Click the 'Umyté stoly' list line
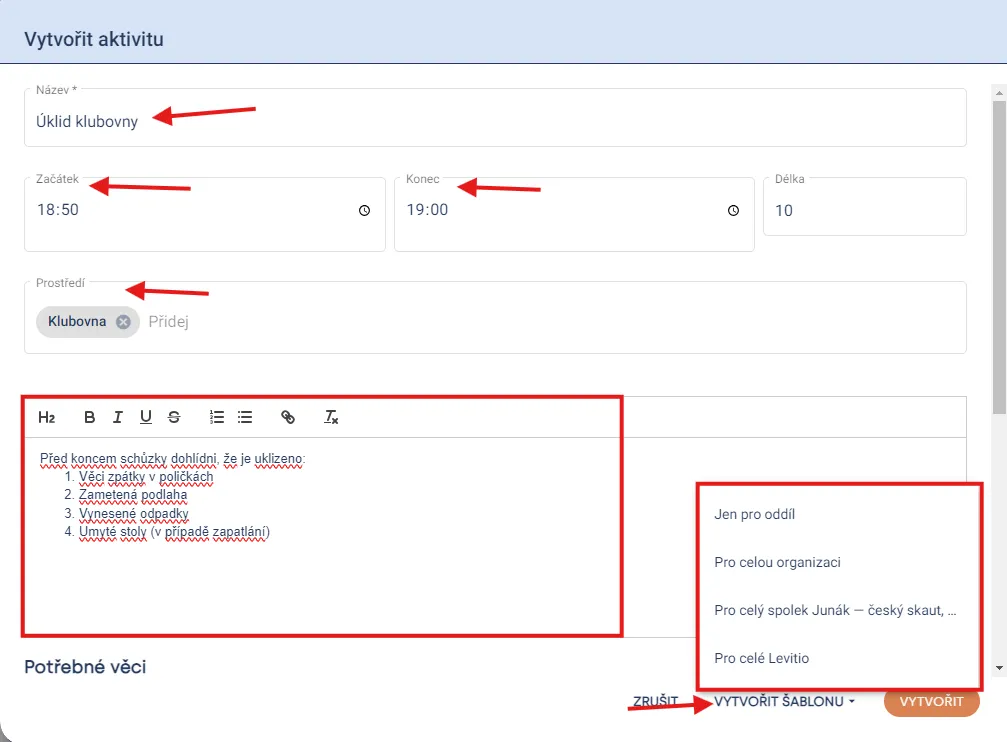This screenshot has width=1007, height=742. pyautogui.click(x=174, y=532)
